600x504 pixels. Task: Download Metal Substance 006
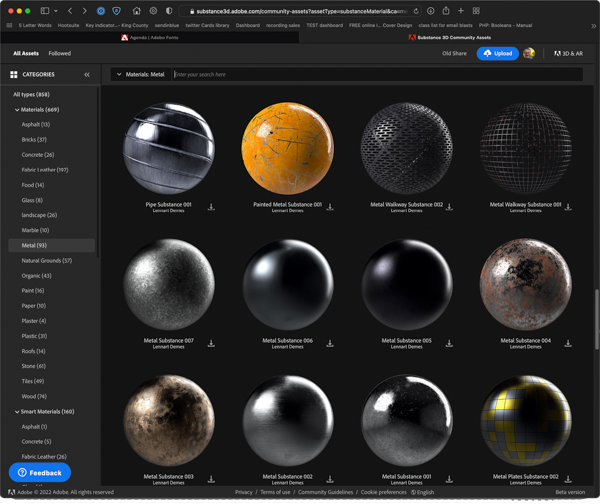click(330, 343)
